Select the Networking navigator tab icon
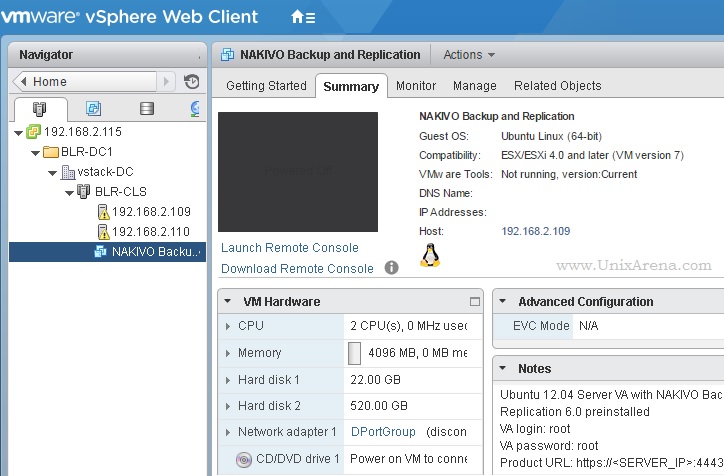This screenshot has width=724, height=476. [196, 108]
